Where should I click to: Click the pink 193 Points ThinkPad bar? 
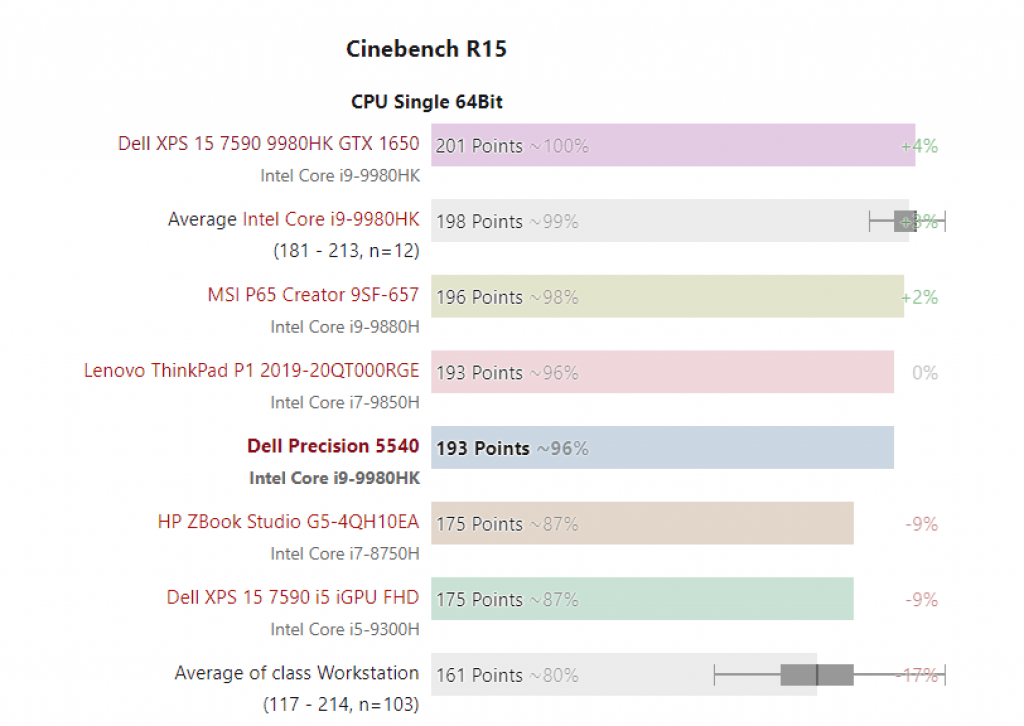(662, 372)
